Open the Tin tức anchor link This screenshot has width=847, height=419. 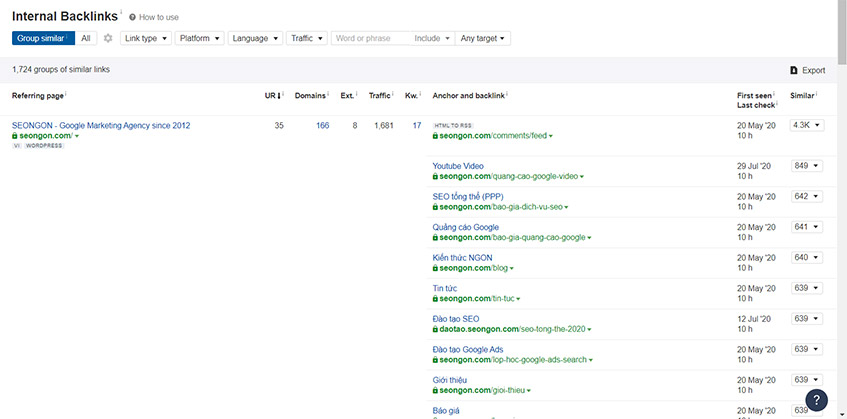point(445,288)
